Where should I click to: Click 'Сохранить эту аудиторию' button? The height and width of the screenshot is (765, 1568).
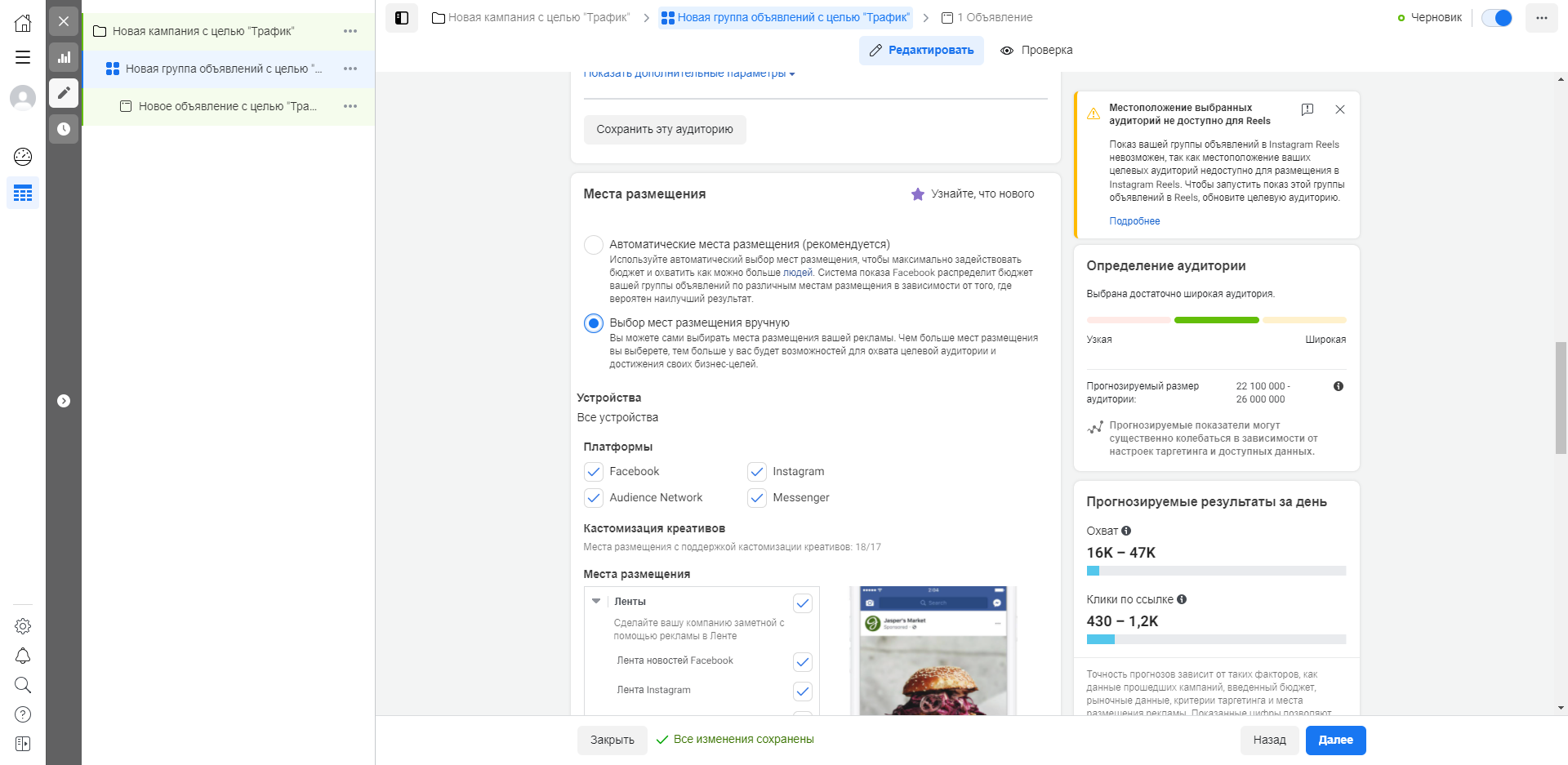tap(665, 130)
